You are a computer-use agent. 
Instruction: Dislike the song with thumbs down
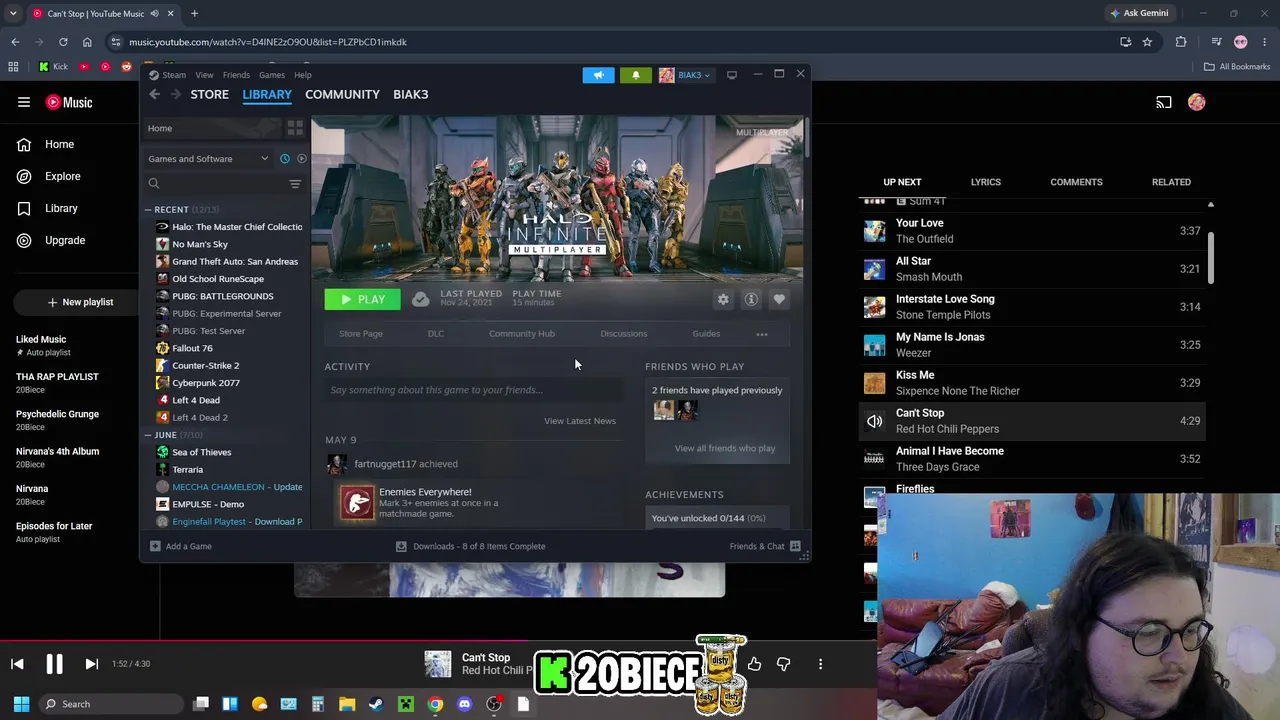[783, 664]
